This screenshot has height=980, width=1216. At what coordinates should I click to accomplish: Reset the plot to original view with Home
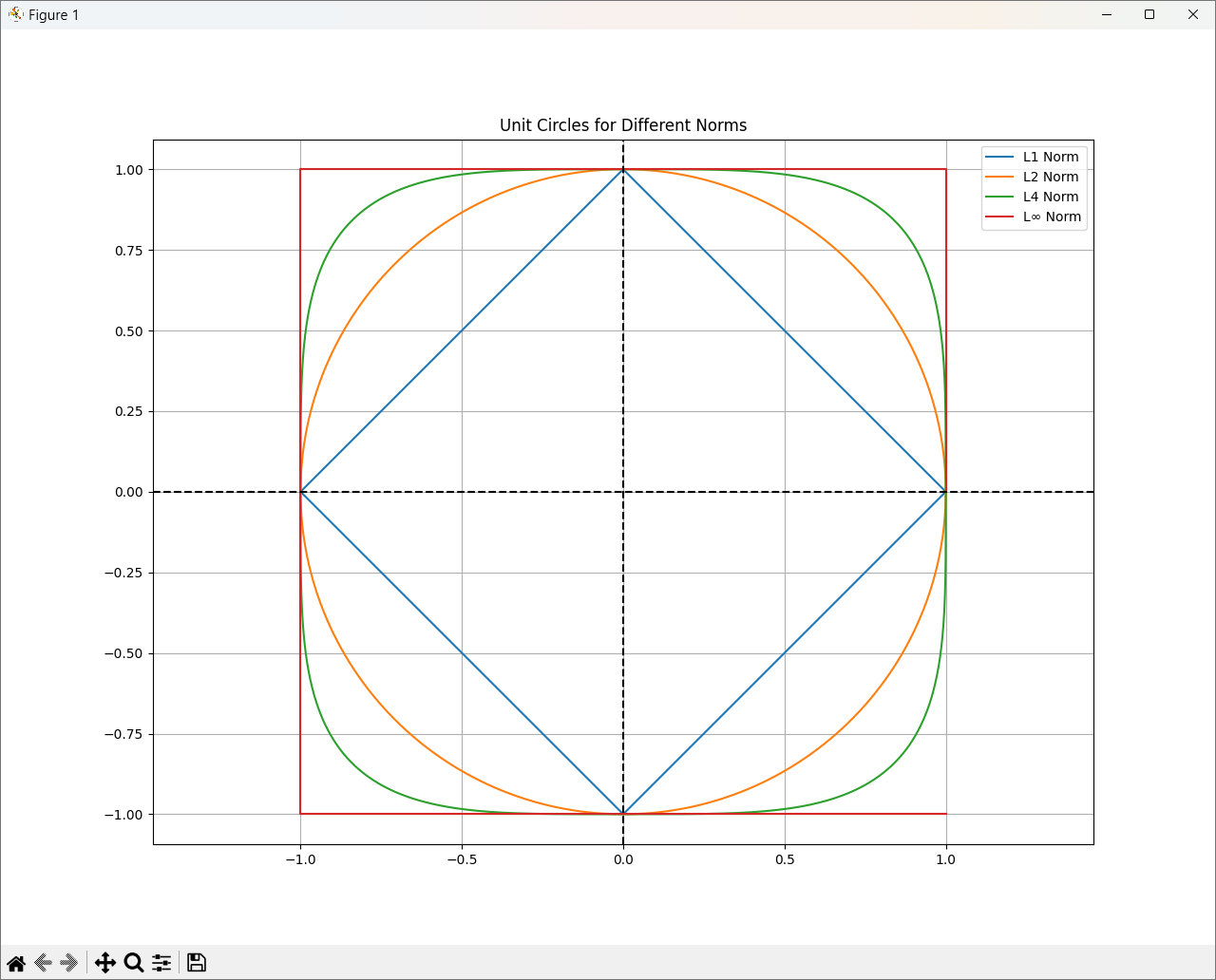tap(16, 963)
